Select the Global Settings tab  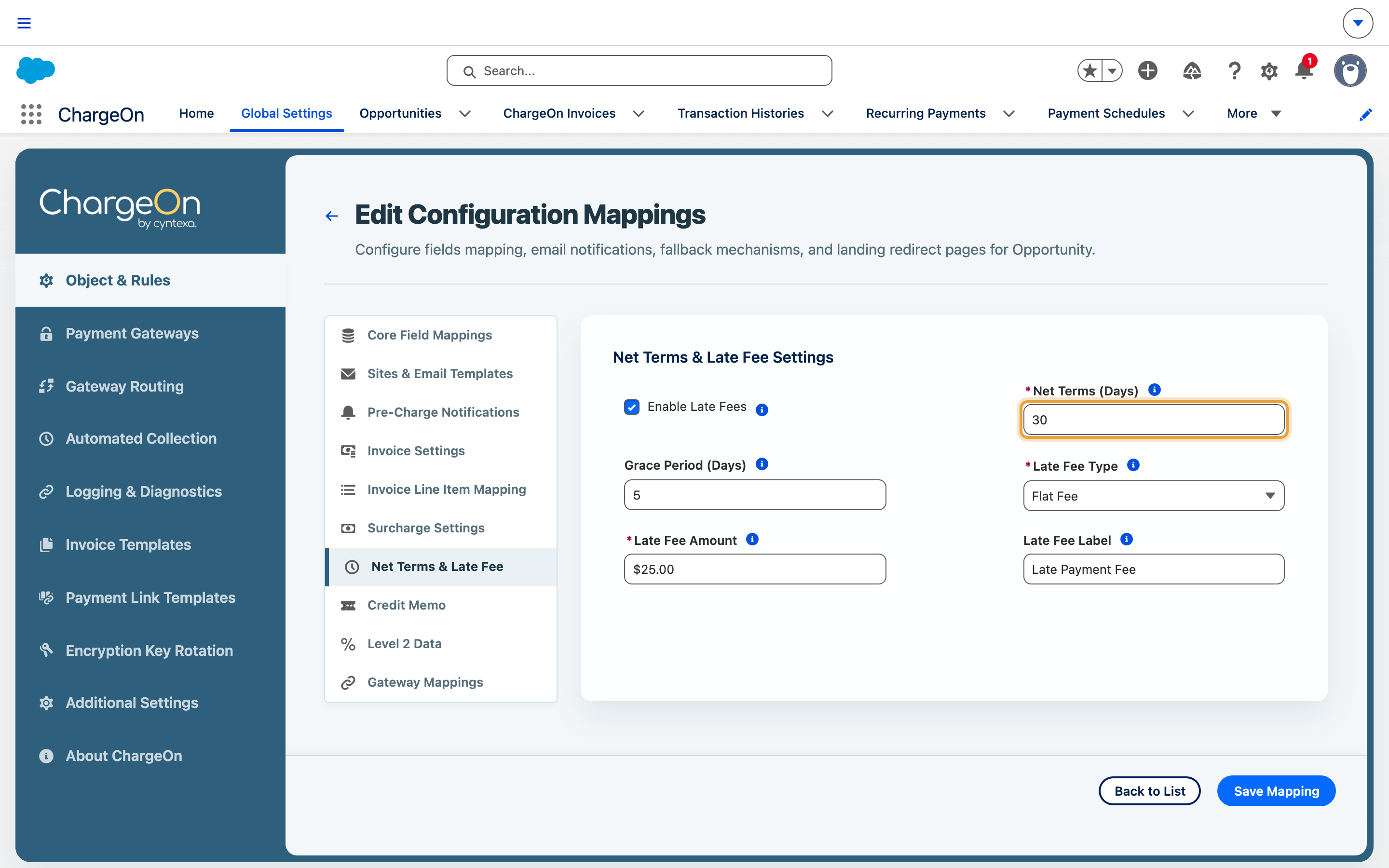tap(286, 114)
